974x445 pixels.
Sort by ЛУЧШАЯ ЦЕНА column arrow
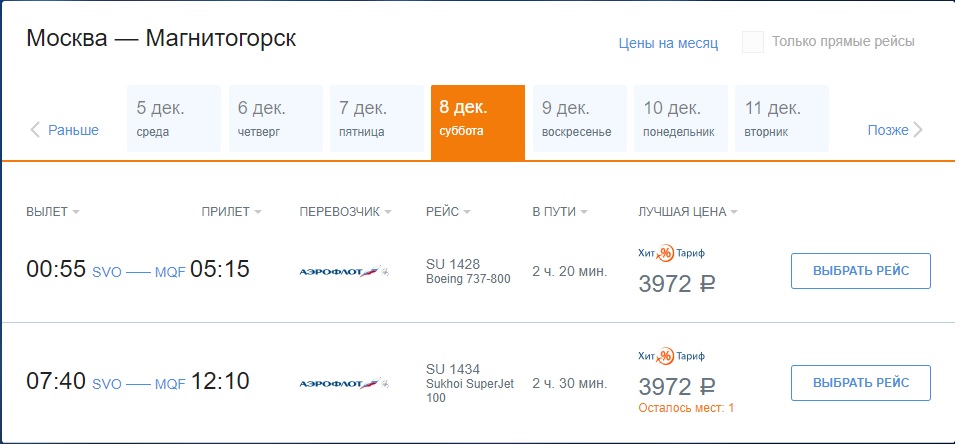pyautogui.click(x=734, y=212)
